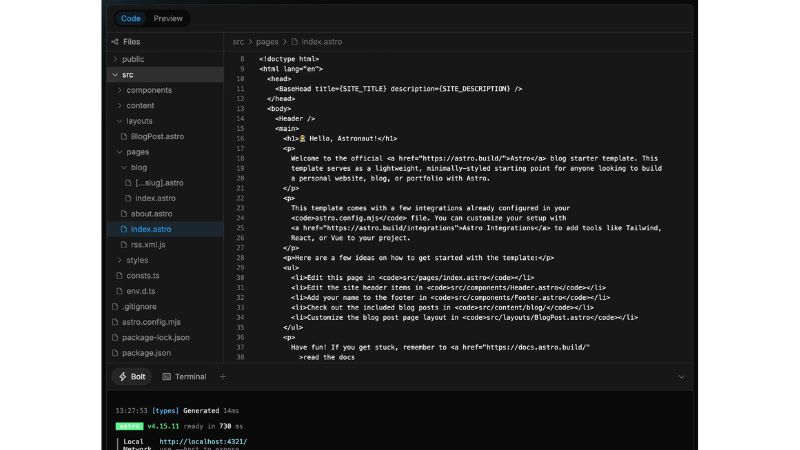This screenshot has height=450, width=800.
Task: Click file icon beside package.json
Action: (115, 353)
